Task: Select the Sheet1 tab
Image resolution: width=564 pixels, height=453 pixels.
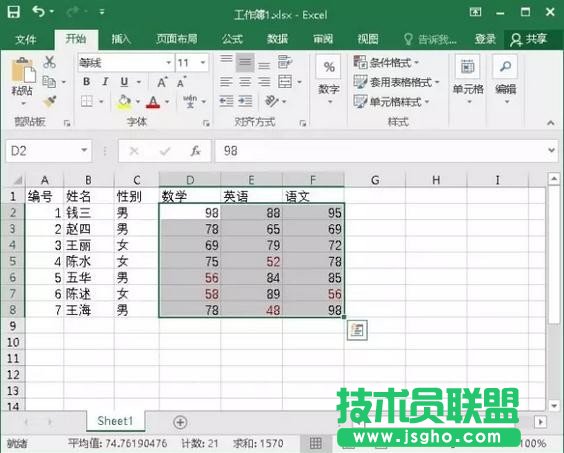Action: click(x=115, y=421)
